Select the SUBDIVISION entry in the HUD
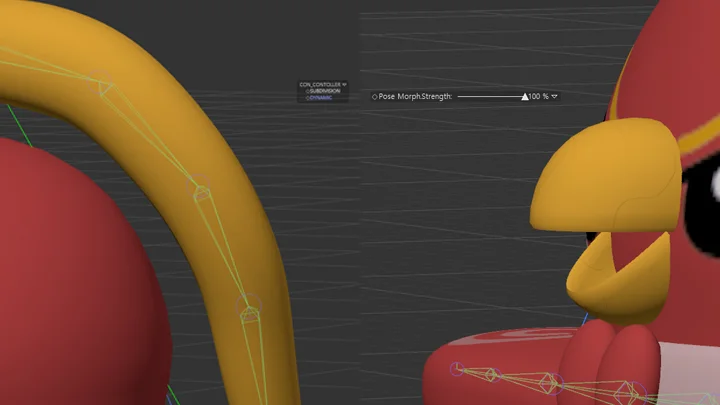Viewport: 720px width, 405px height. [325, 91]
